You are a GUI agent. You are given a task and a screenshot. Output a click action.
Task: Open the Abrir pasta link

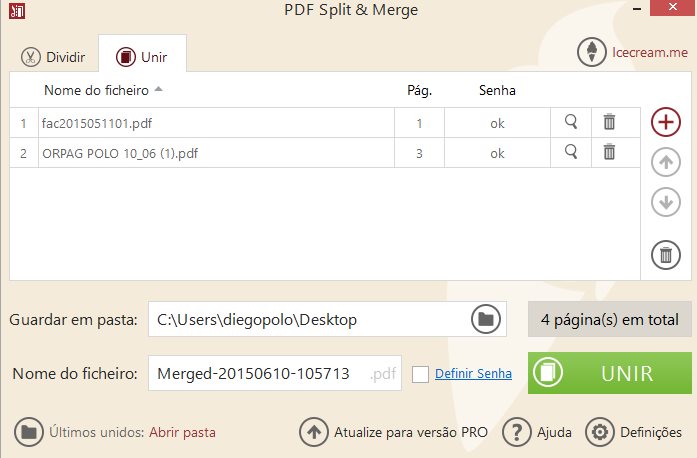(x=182, y=433)
